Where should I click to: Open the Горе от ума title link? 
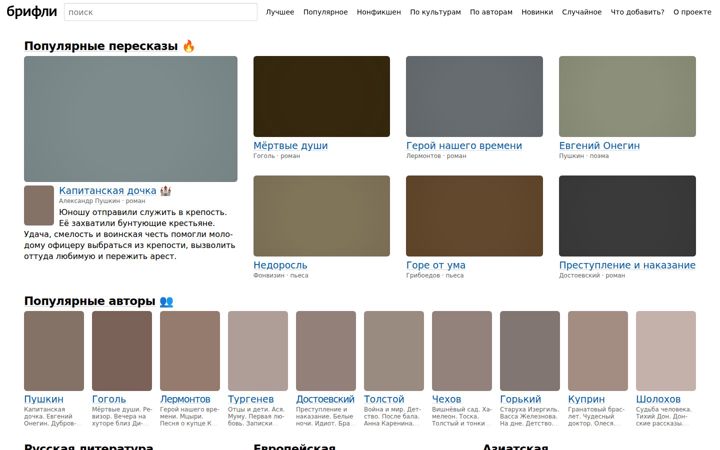(x=436, y=265)
